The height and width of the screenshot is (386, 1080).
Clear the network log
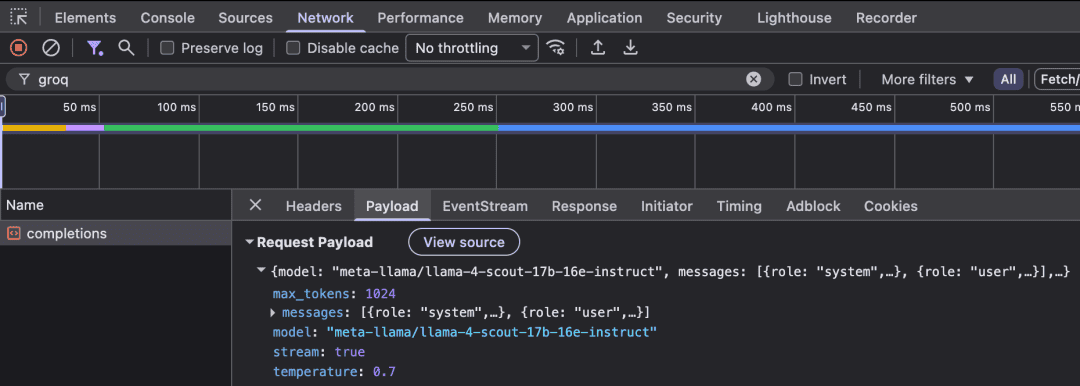51,48
